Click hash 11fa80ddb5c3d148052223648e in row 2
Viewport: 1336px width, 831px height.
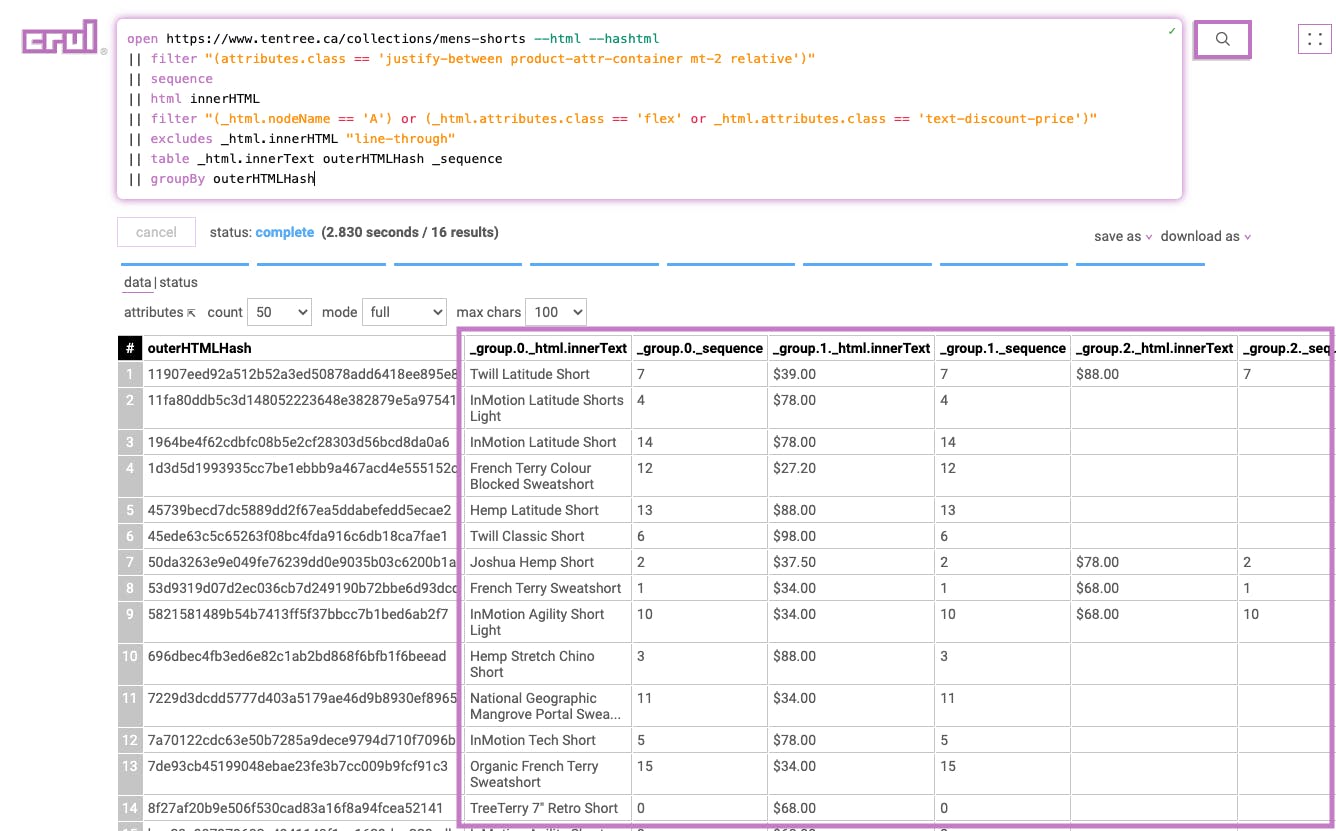299,408
